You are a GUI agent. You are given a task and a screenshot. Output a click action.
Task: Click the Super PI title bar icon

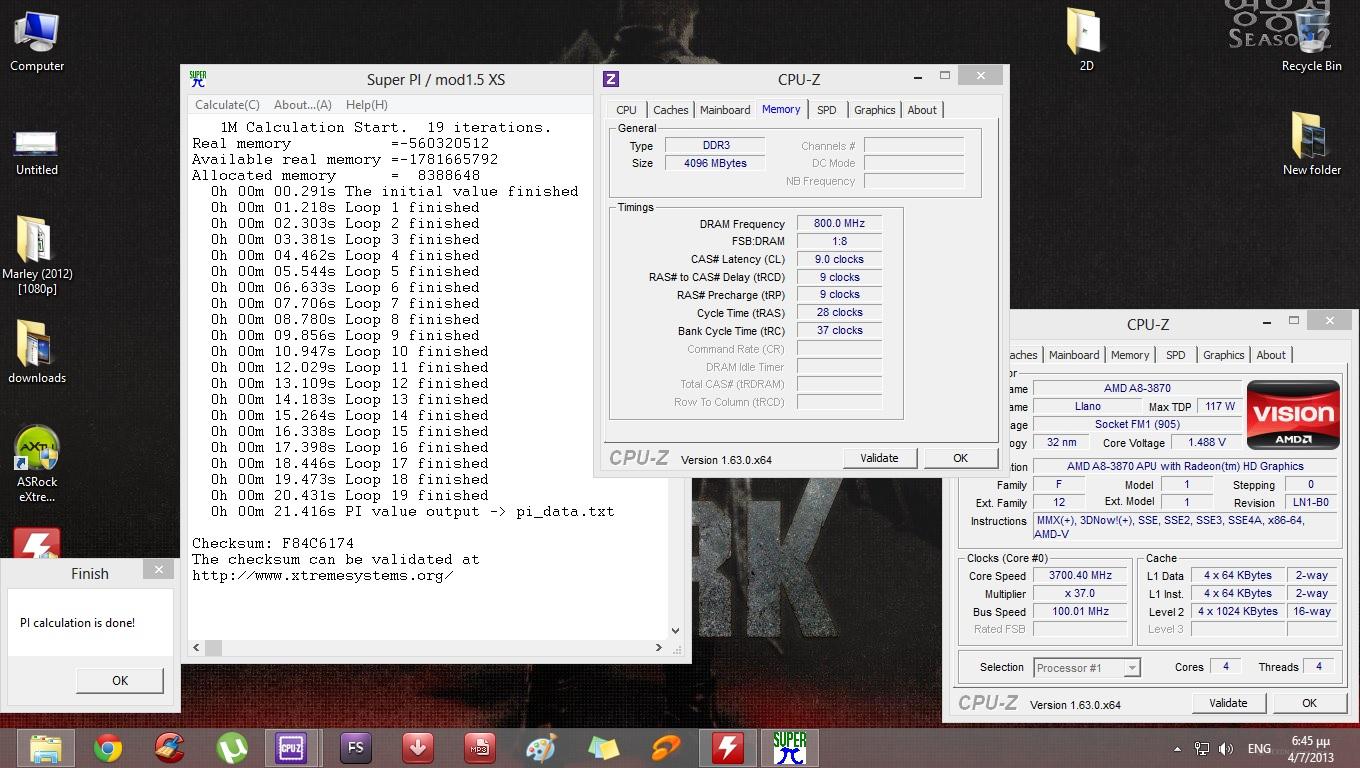[x=198, y=79]
